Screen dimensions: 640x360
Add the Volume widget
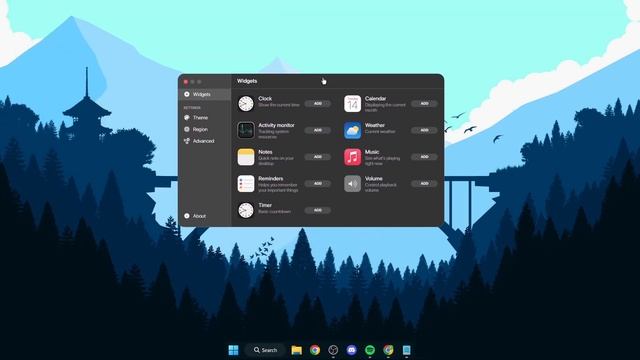click(x=424, y=184)
